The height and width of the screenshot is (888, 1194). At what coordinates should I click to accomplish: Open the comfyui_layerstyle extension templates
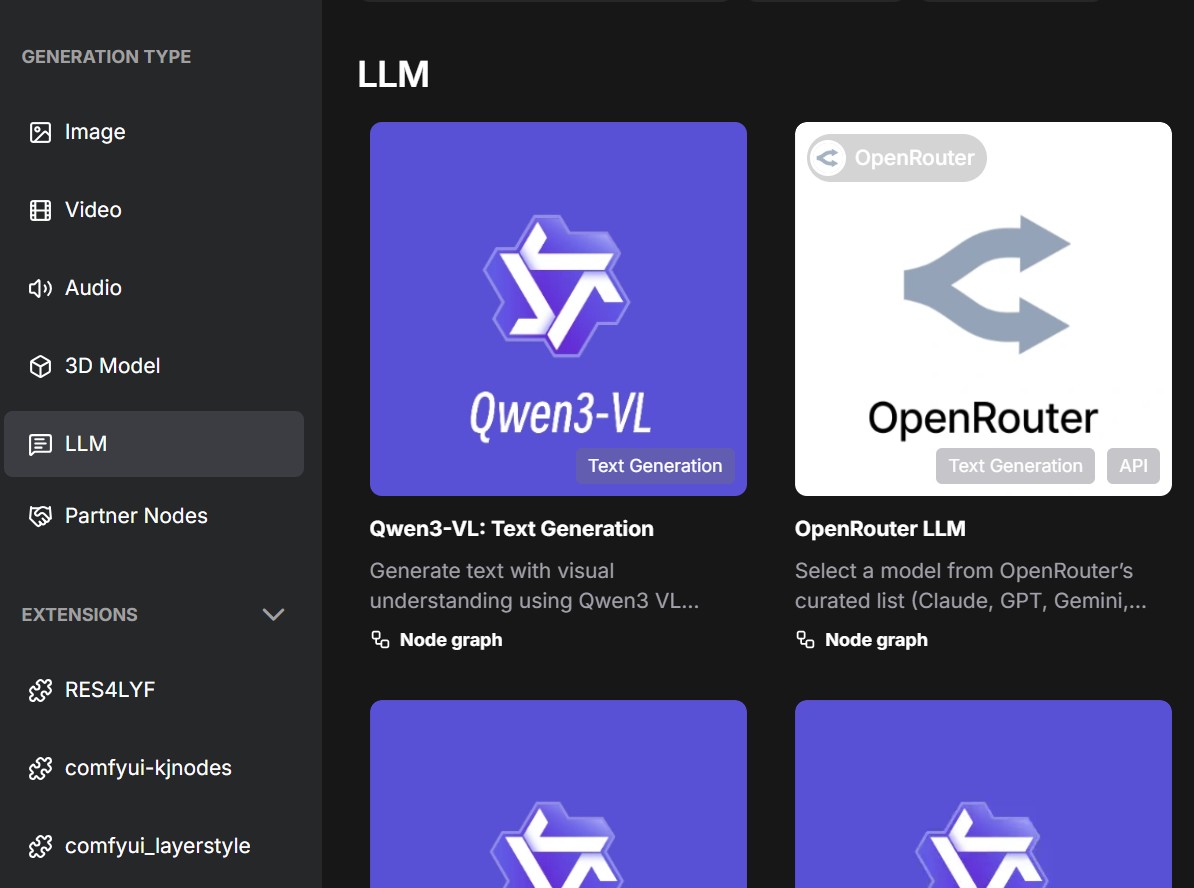pyautogui.click(x=154, y=846)
